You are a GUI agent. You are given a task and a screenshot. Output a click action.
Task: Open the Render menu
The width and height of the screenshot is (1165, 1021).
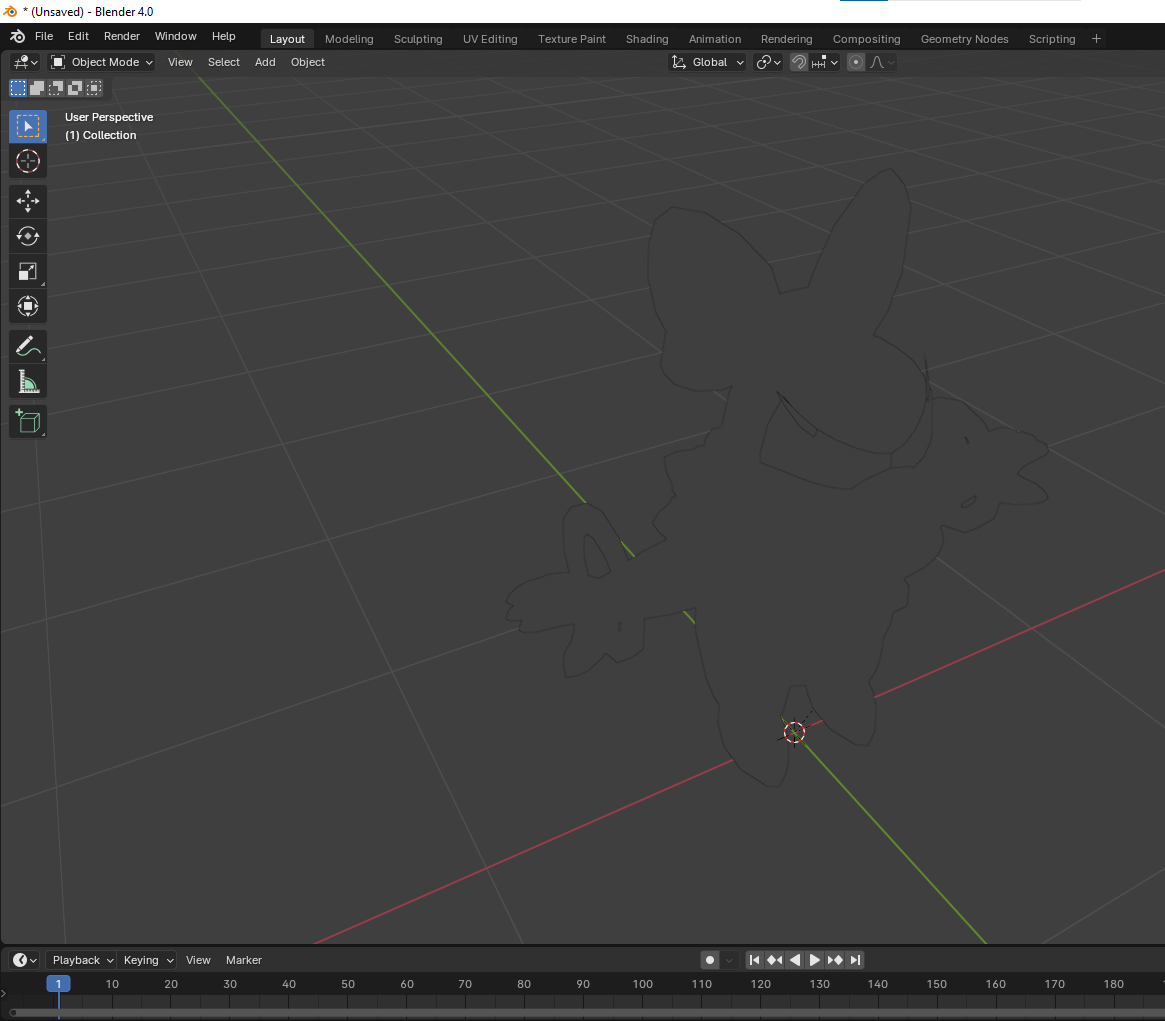click(x=122, y=36)
